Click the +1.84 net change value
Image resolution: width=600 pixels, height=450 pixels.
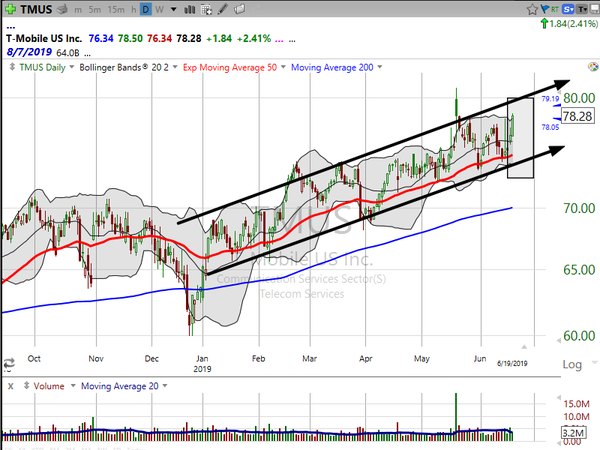click(219, 38)
